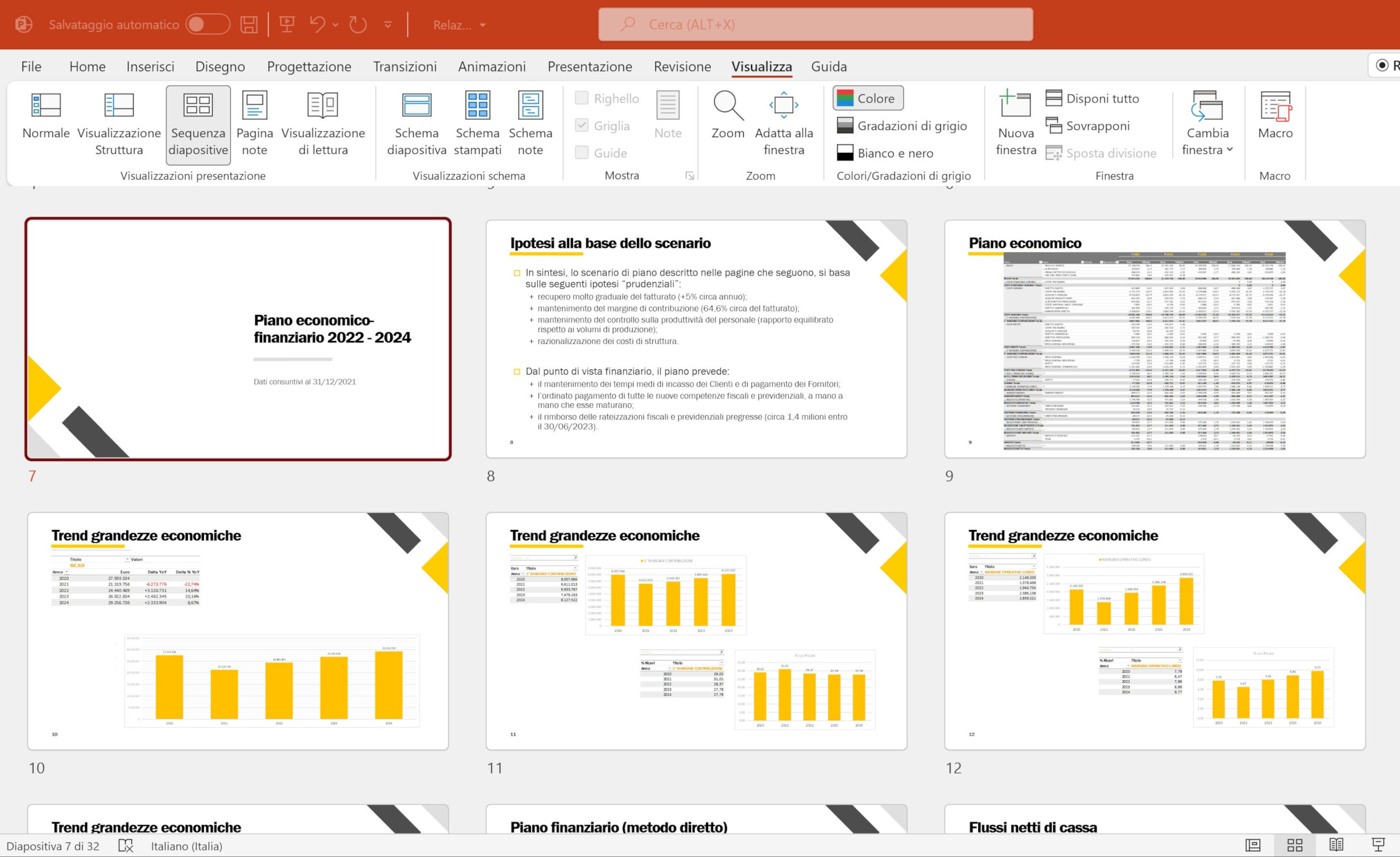Select Sequenza diapositive view
The width and height of the screenshot is (1400, 857).
pyautogui.click(x=198, y=124)
